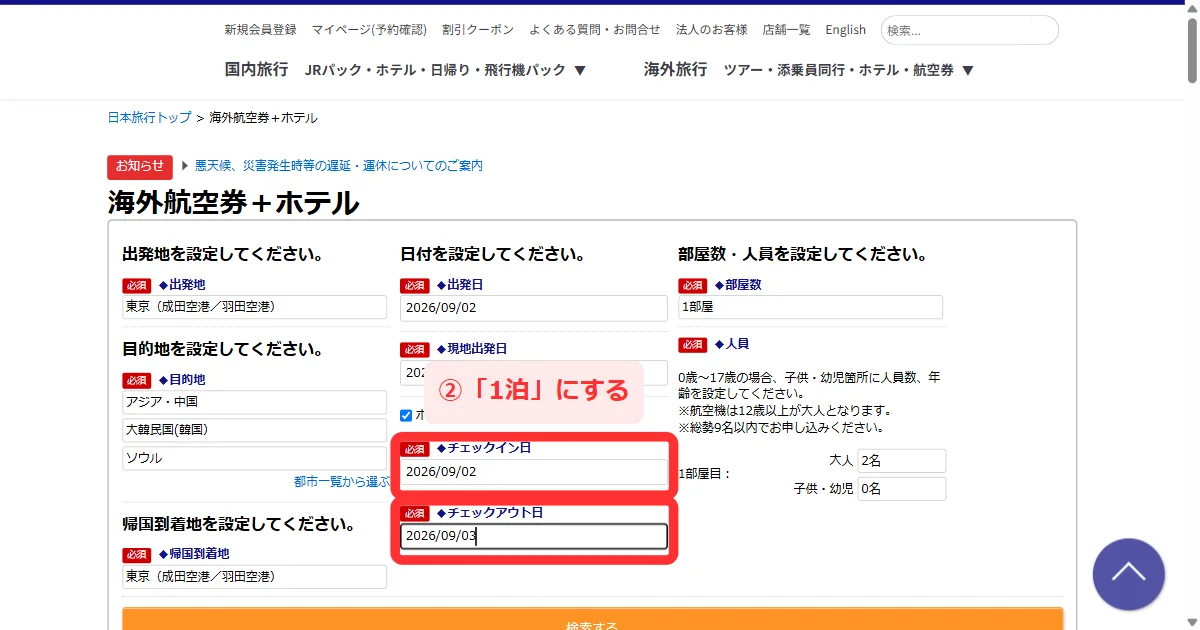Click the チェックイン日 date field

(533, 472)
